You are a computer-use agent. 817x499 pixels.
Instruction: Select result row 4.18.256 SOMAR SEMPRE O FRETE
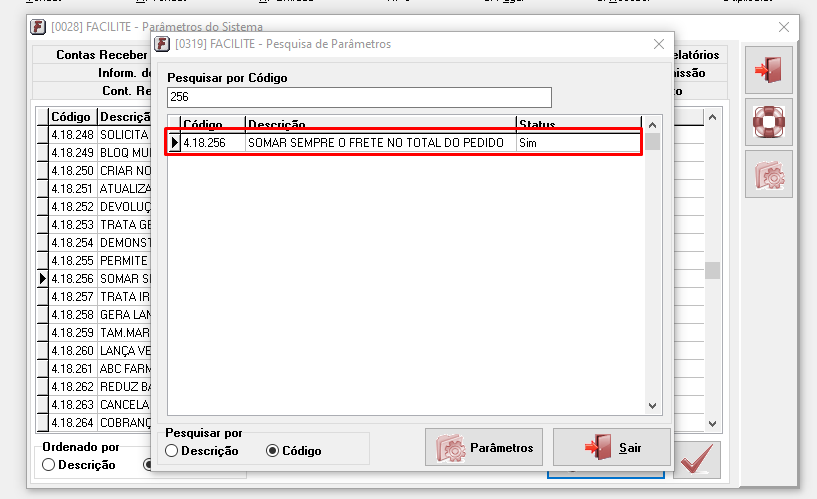(x=404, y=143)
